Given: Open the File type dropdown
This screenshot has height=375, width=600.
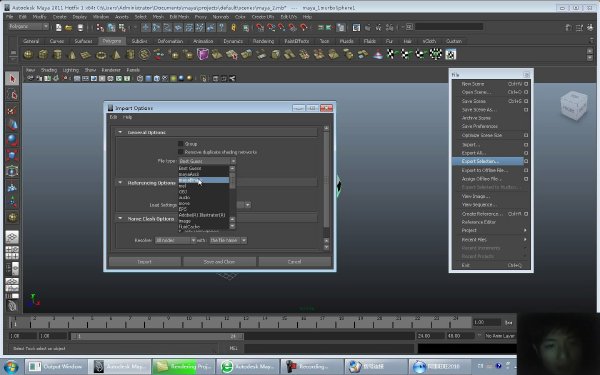Looking at the screenshot, I should (207, 161).
